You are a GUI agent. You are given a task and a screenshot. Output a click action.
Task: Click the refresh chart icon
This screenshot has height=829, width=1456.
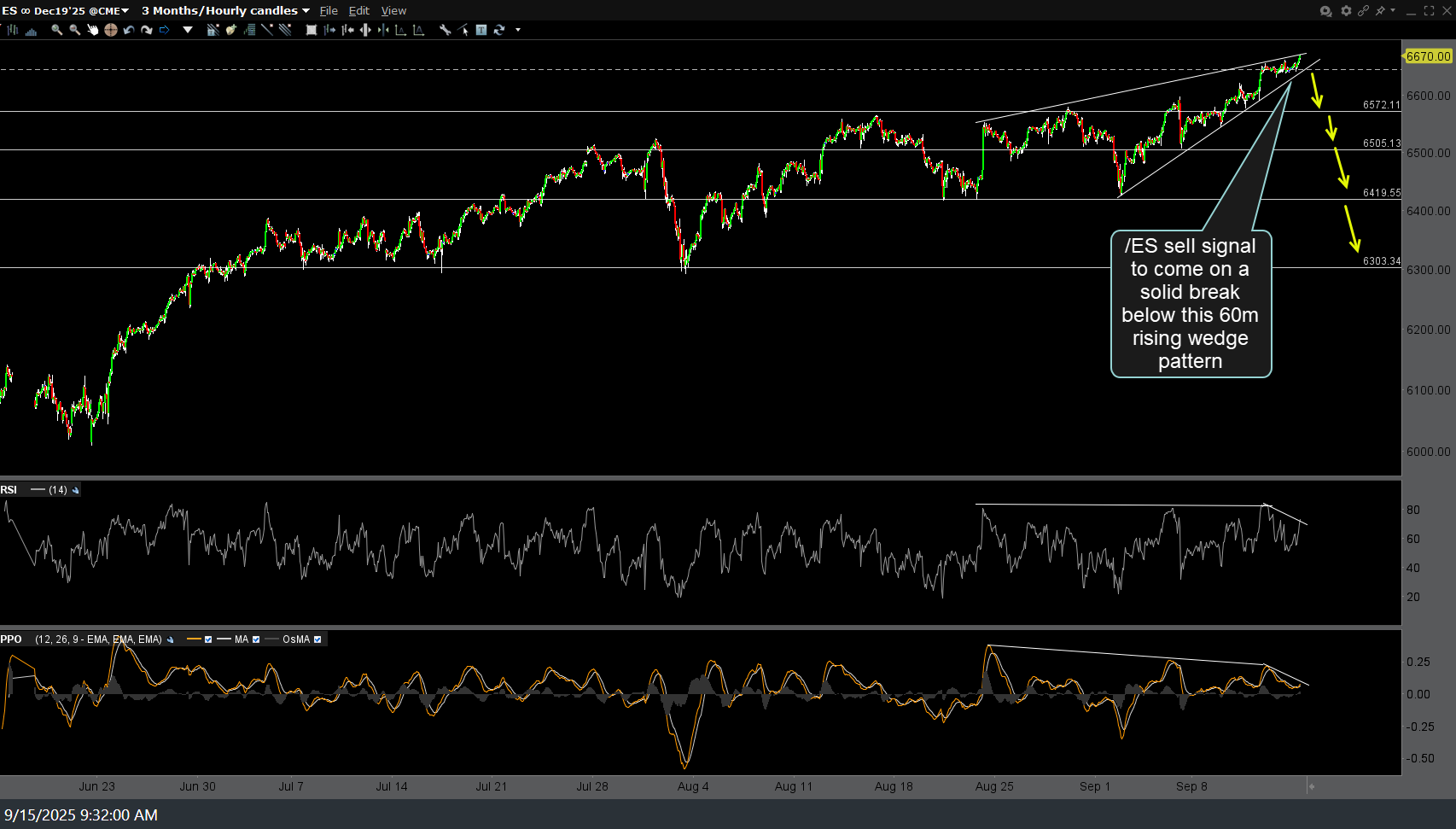coord(499,30)
